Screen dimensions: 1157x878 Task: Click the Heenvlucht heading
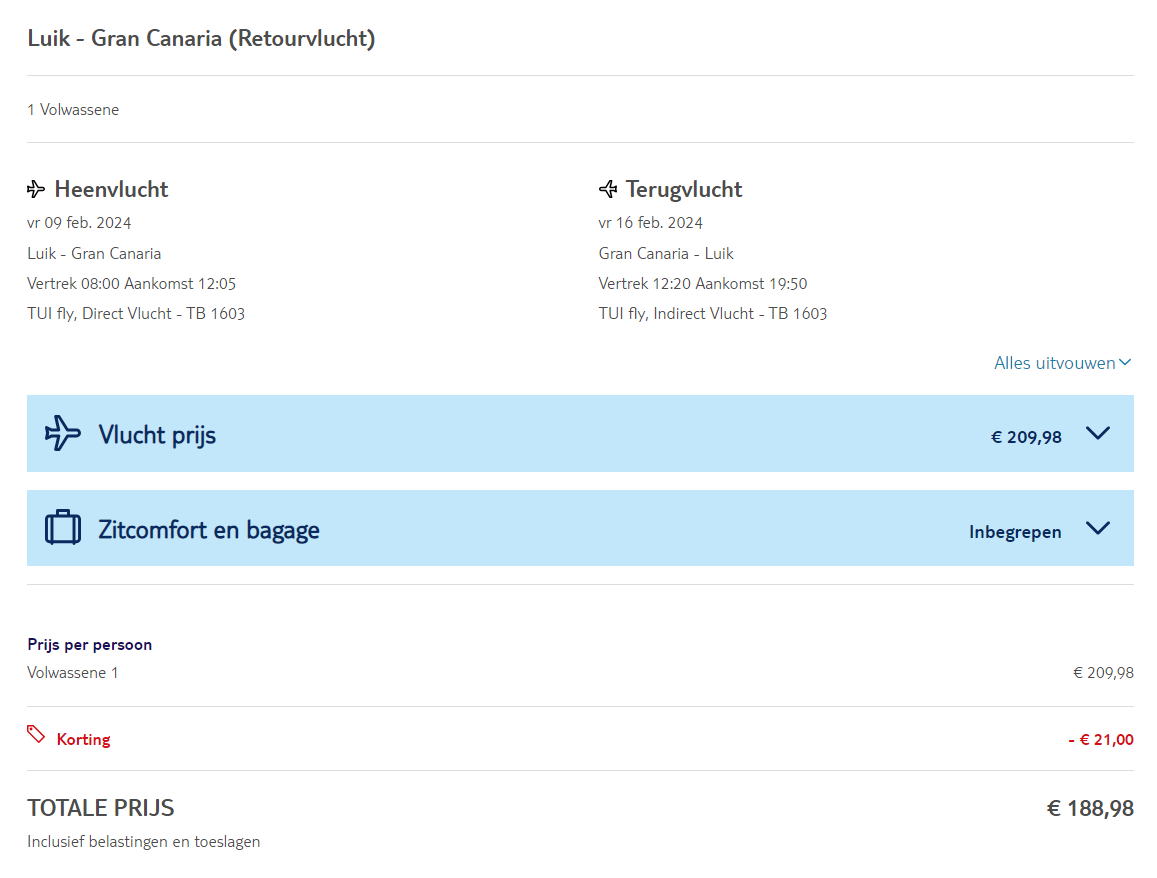coord(111,189)
